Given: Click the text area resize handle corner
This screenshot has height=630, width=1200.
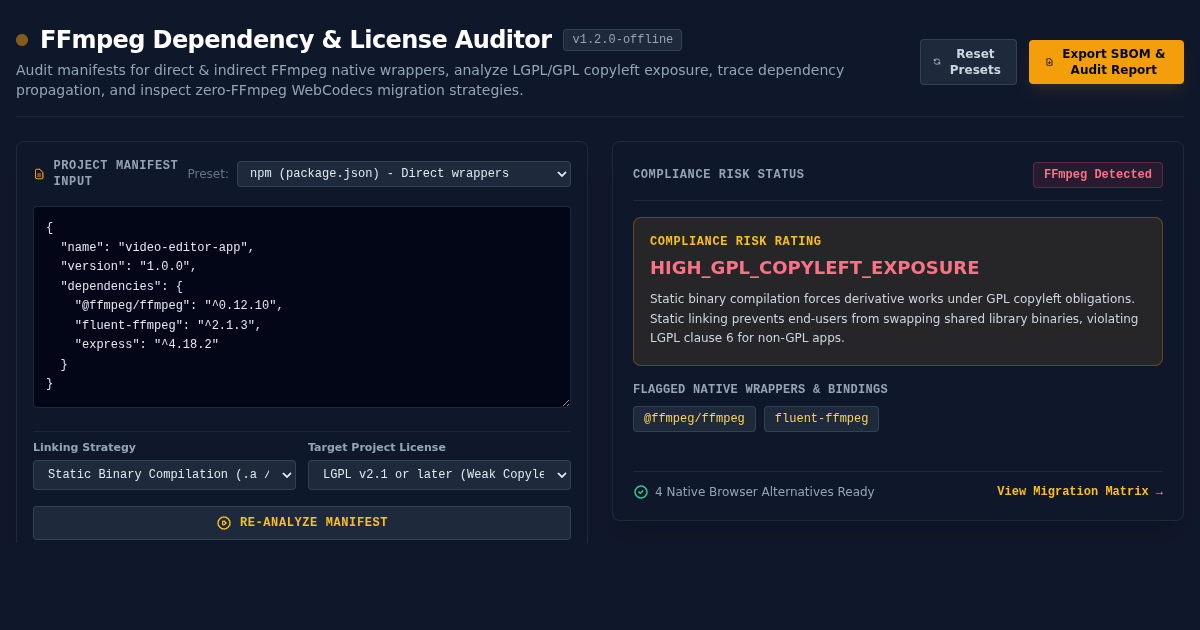Looking at the screenshot, I should 565,402.
